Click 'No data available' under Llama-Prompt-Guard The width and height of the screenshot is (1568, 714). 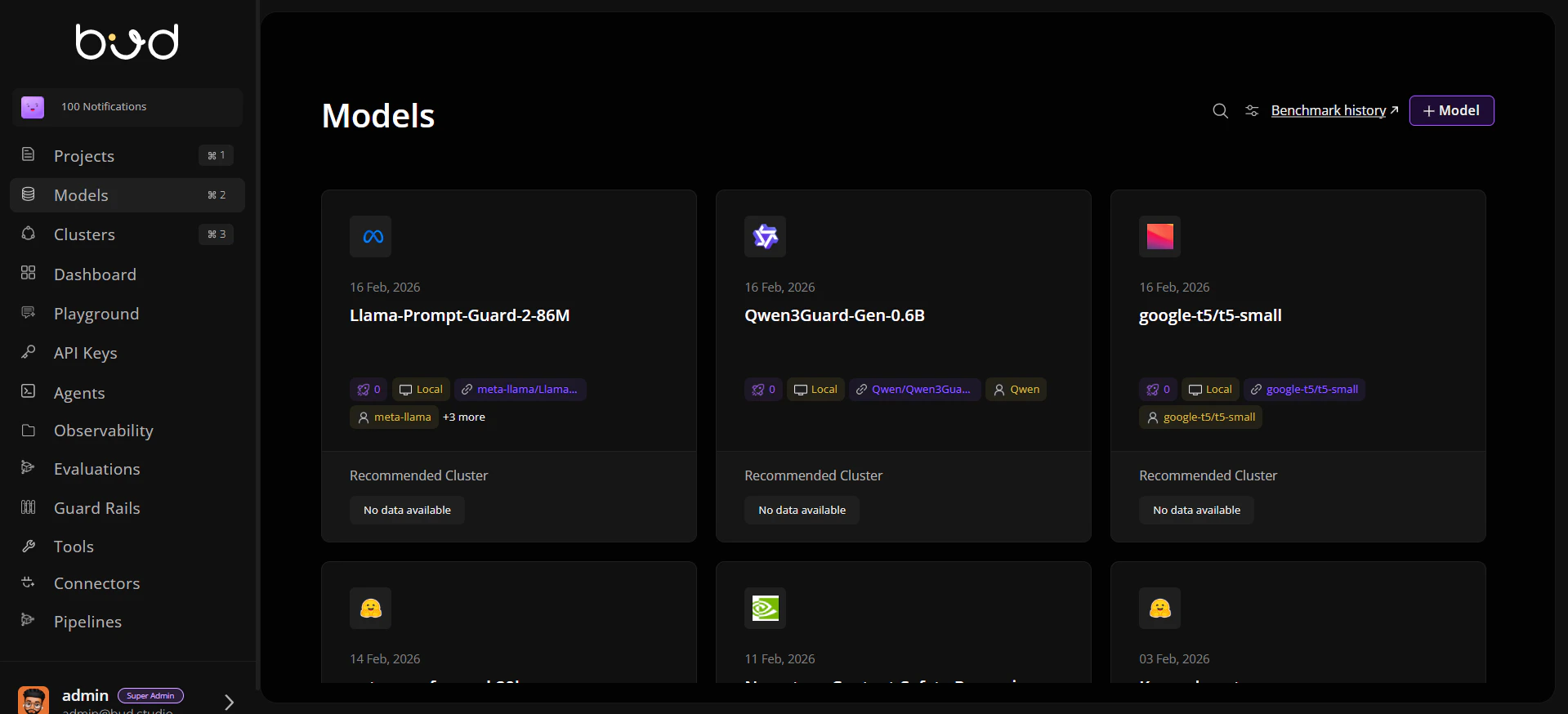click(407, 511)
